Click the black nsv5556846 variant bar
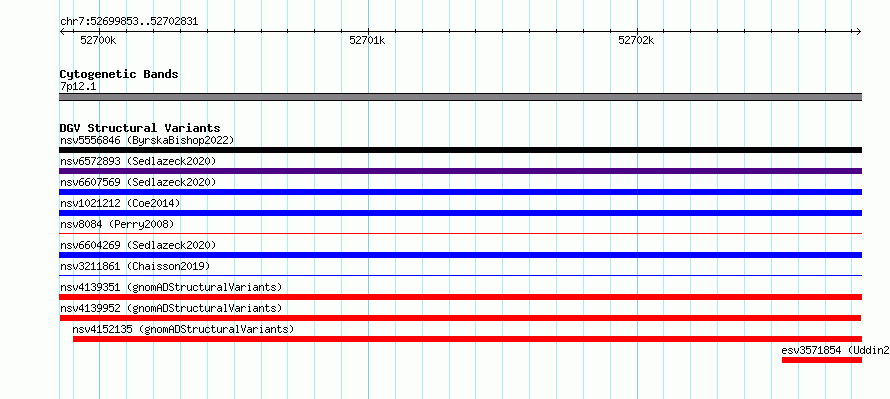The height and width of the screenshot is (399, 890). (460, 150)
